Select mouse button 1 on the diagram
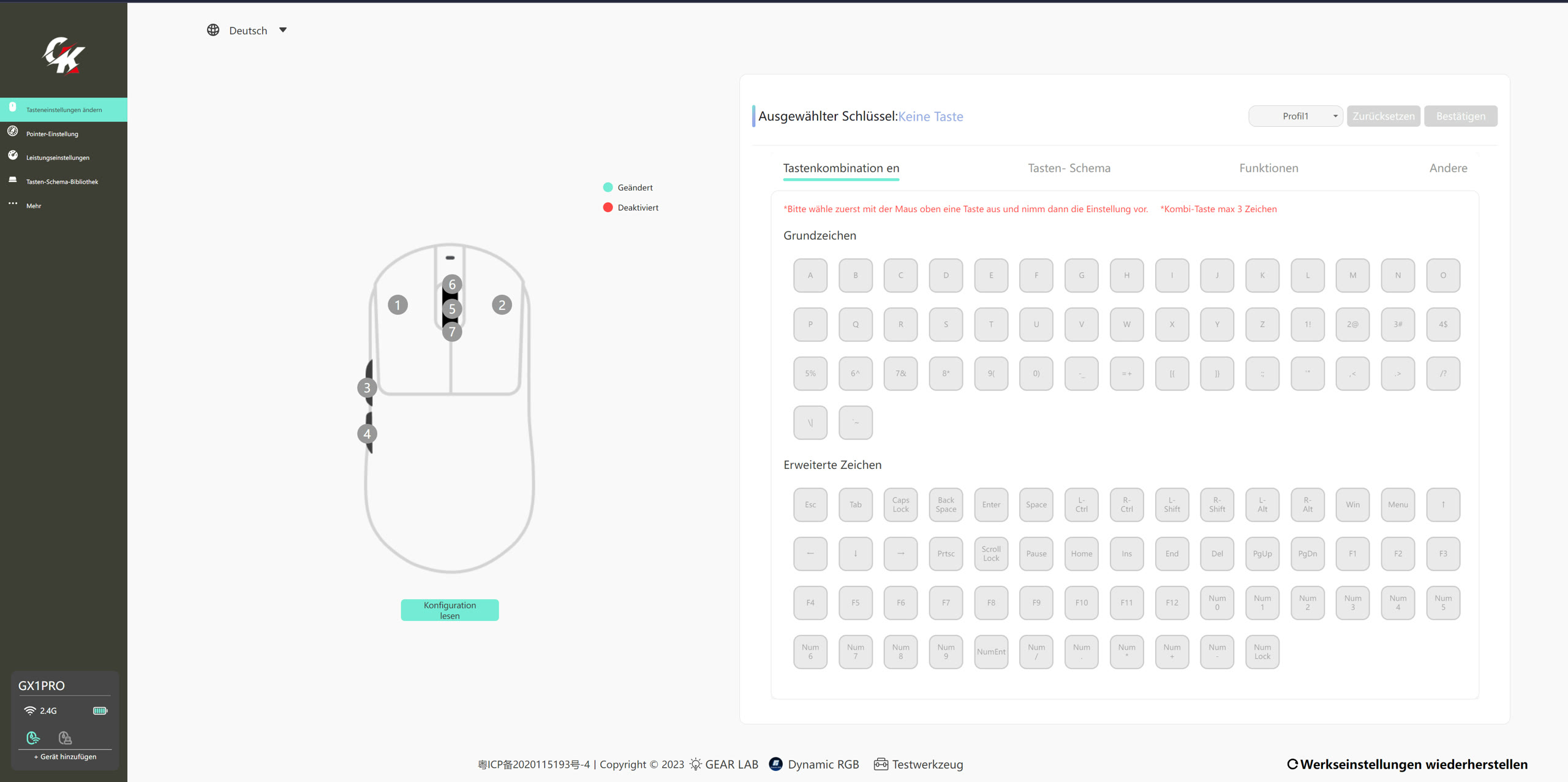The width and height of the screenshot is (1568, 782). 398,305
